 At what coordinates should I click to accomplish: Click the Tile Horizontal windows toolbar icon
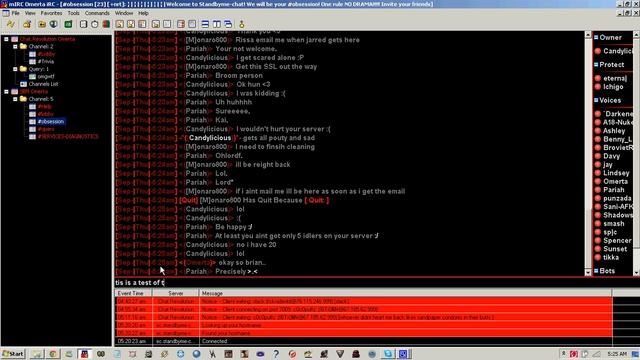click(x=205, y=24)
